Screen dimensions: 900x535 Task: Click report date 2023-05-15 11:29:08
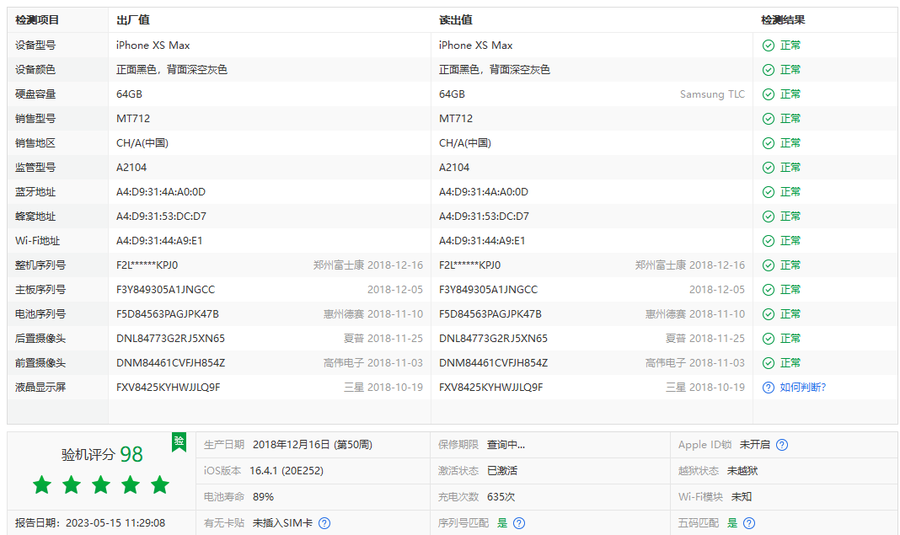115,523
